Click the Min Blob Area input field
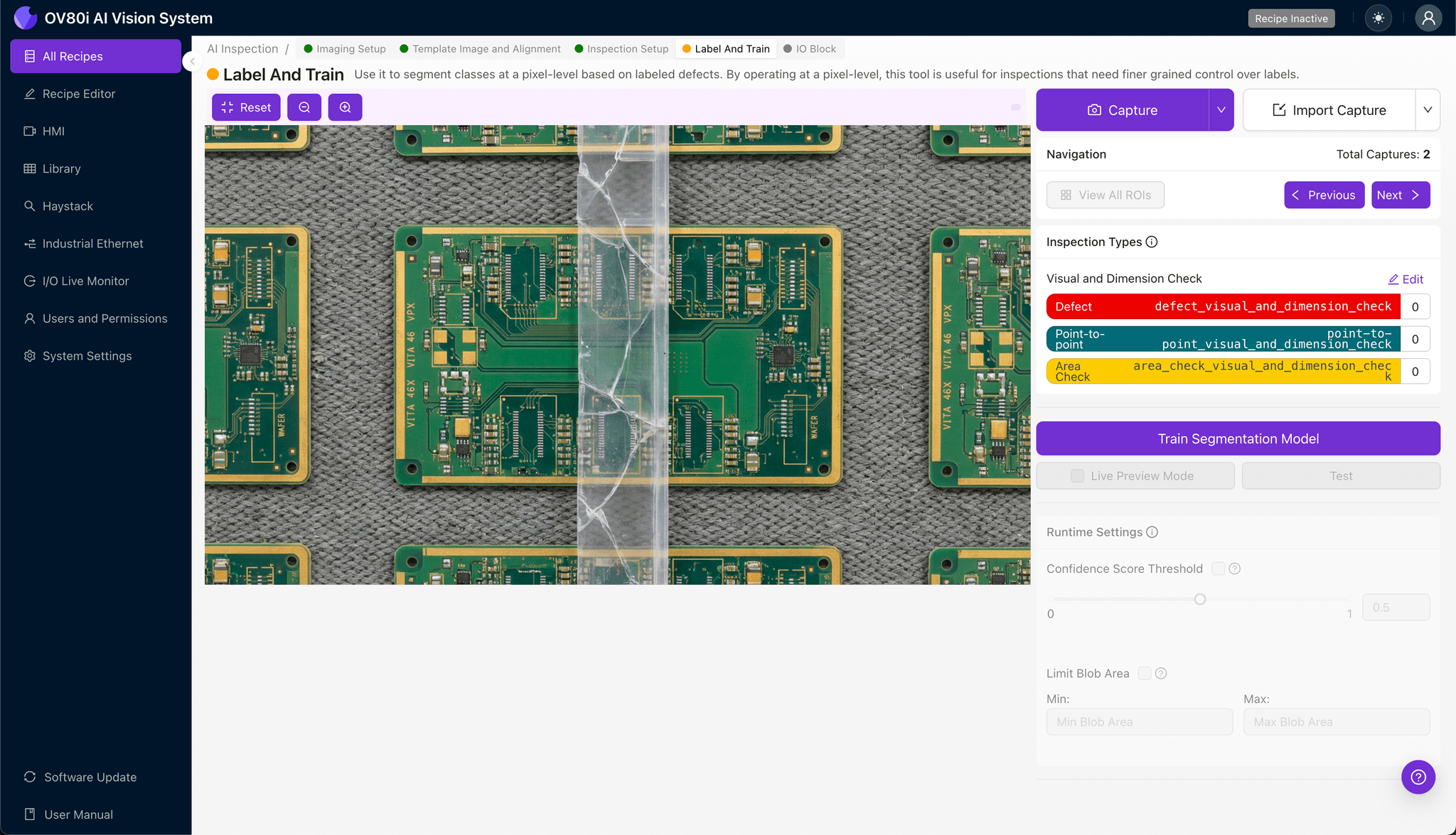Image resolution: width=1456 pixels, height=835 pixels. click(x=1139, y=721)
